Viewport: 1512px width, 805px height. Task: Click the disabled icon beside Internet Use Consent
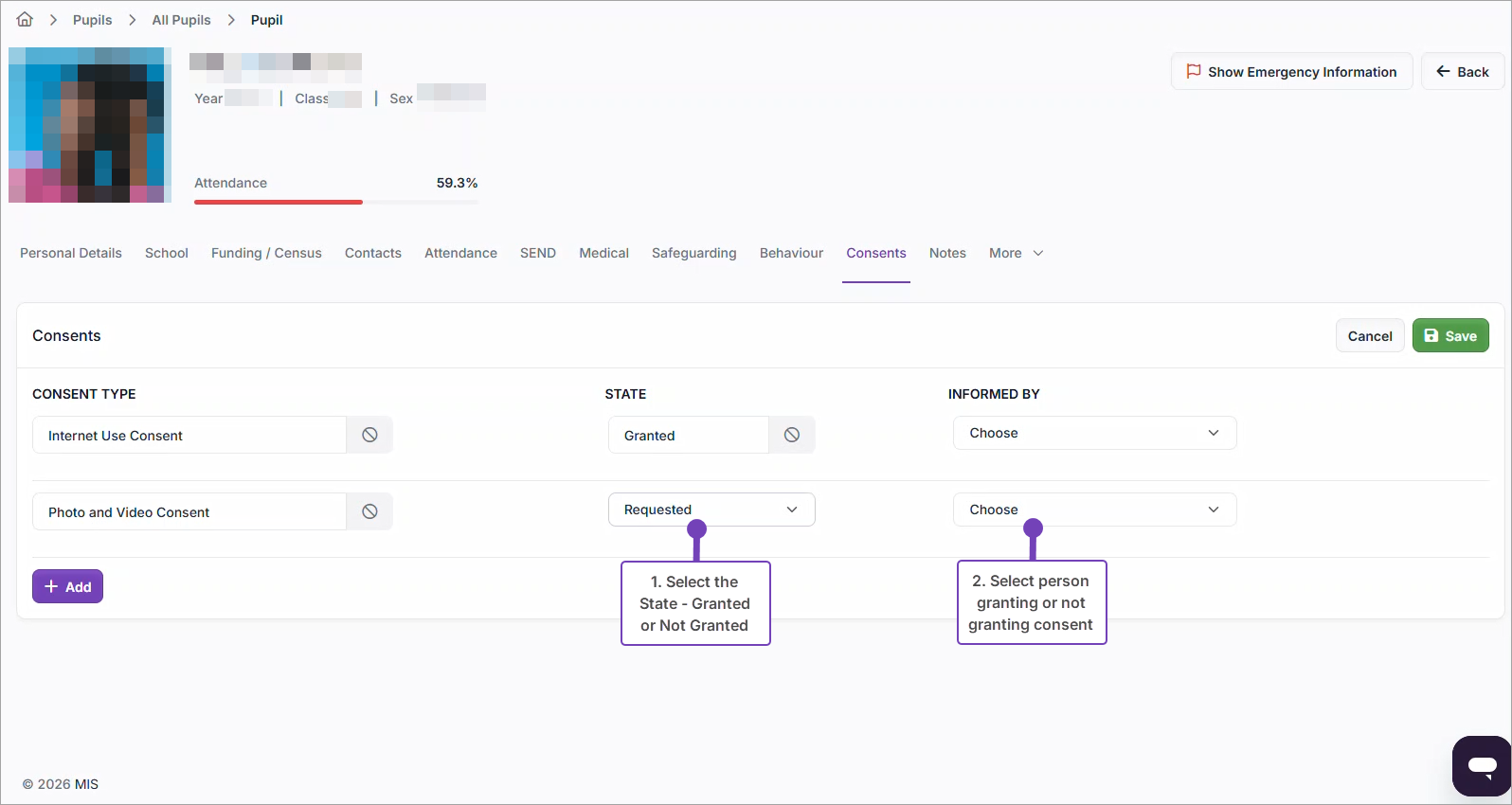click(369, 435)
